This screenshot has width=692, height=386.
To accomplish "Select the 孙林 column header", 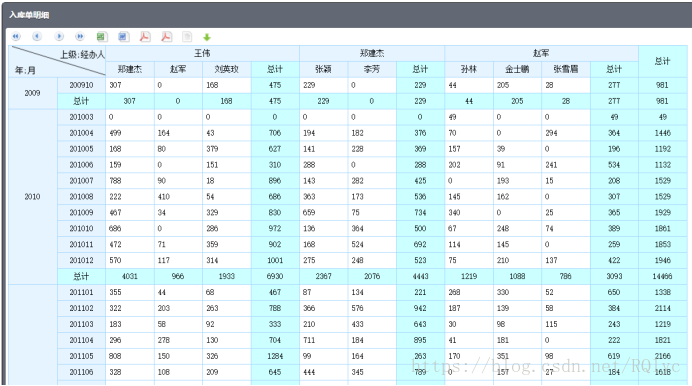I will click(x=469, y=69).
